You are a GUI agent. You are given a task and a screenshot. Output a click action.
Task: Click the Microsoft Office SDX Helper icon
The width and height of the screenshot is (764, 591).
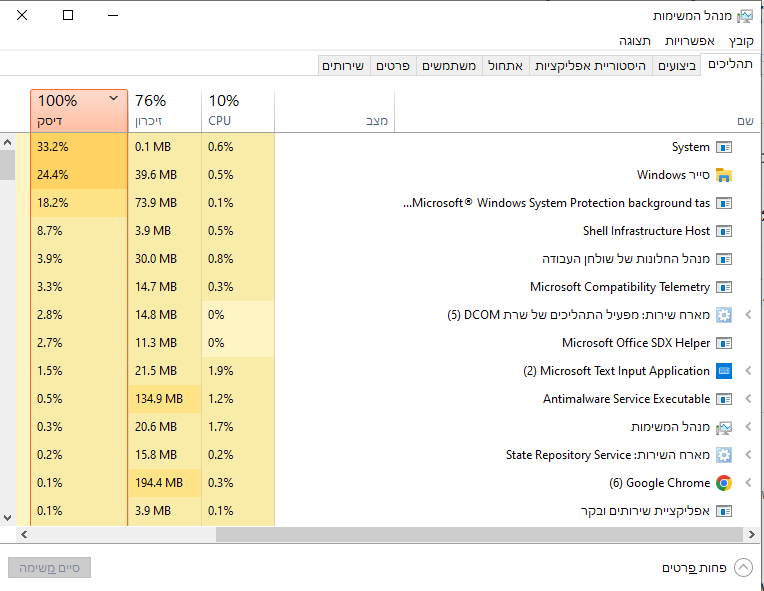pos(724,343)
